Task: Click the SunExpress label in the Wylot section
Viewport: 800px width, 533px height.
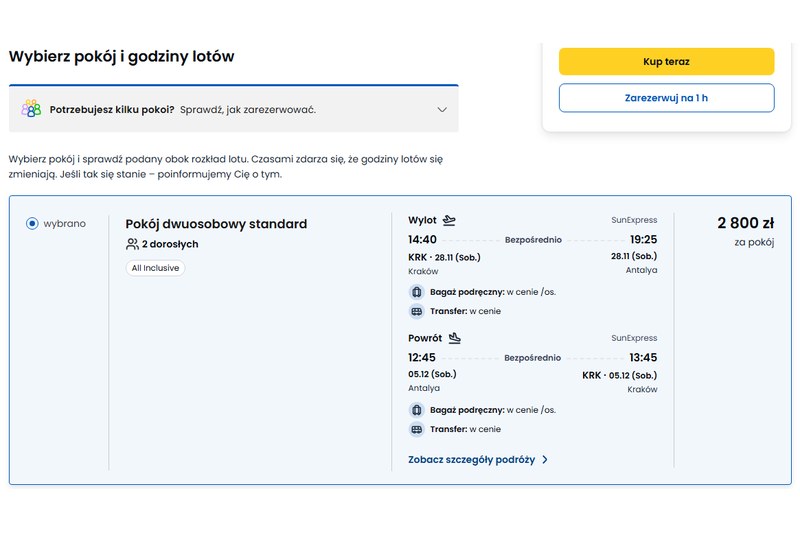Action: pos(634,220)
